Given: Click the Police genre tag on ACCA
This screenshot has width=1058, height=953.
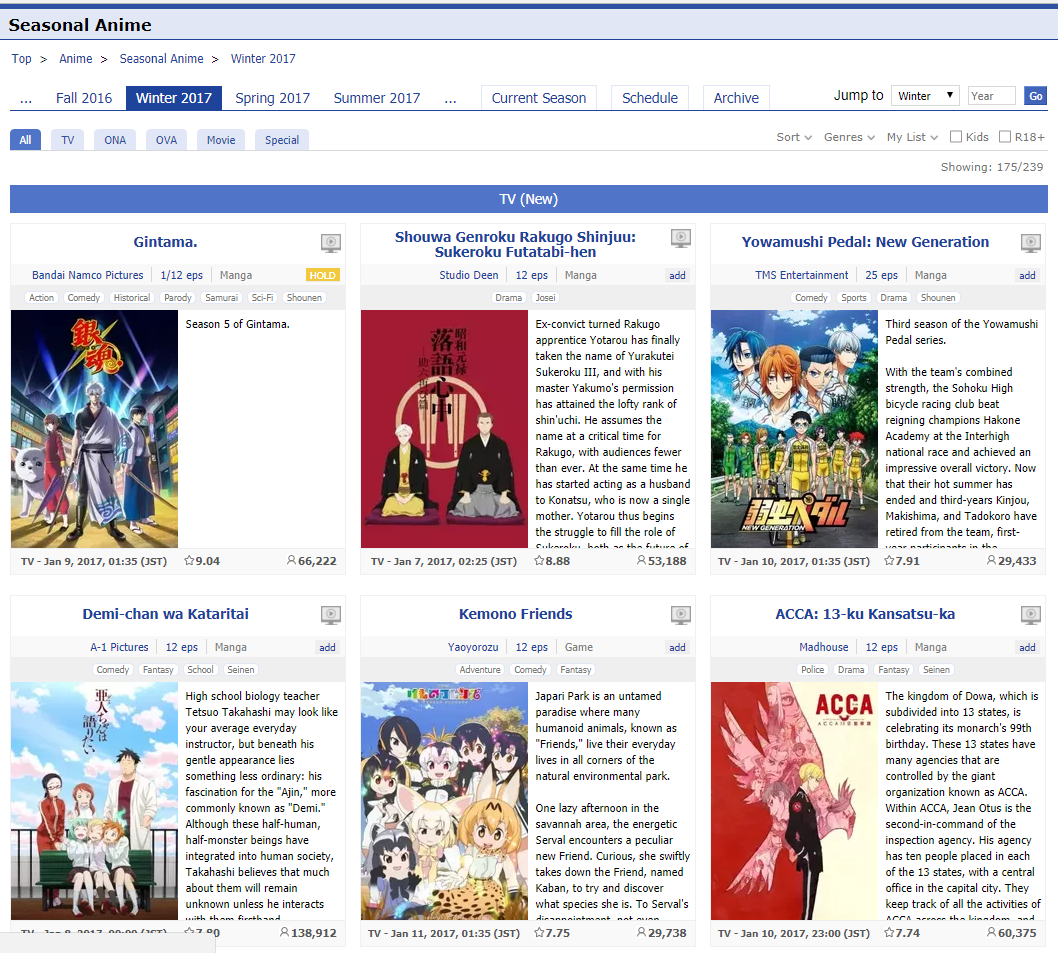Looking at the screenshot, I should tap(812, 670).
